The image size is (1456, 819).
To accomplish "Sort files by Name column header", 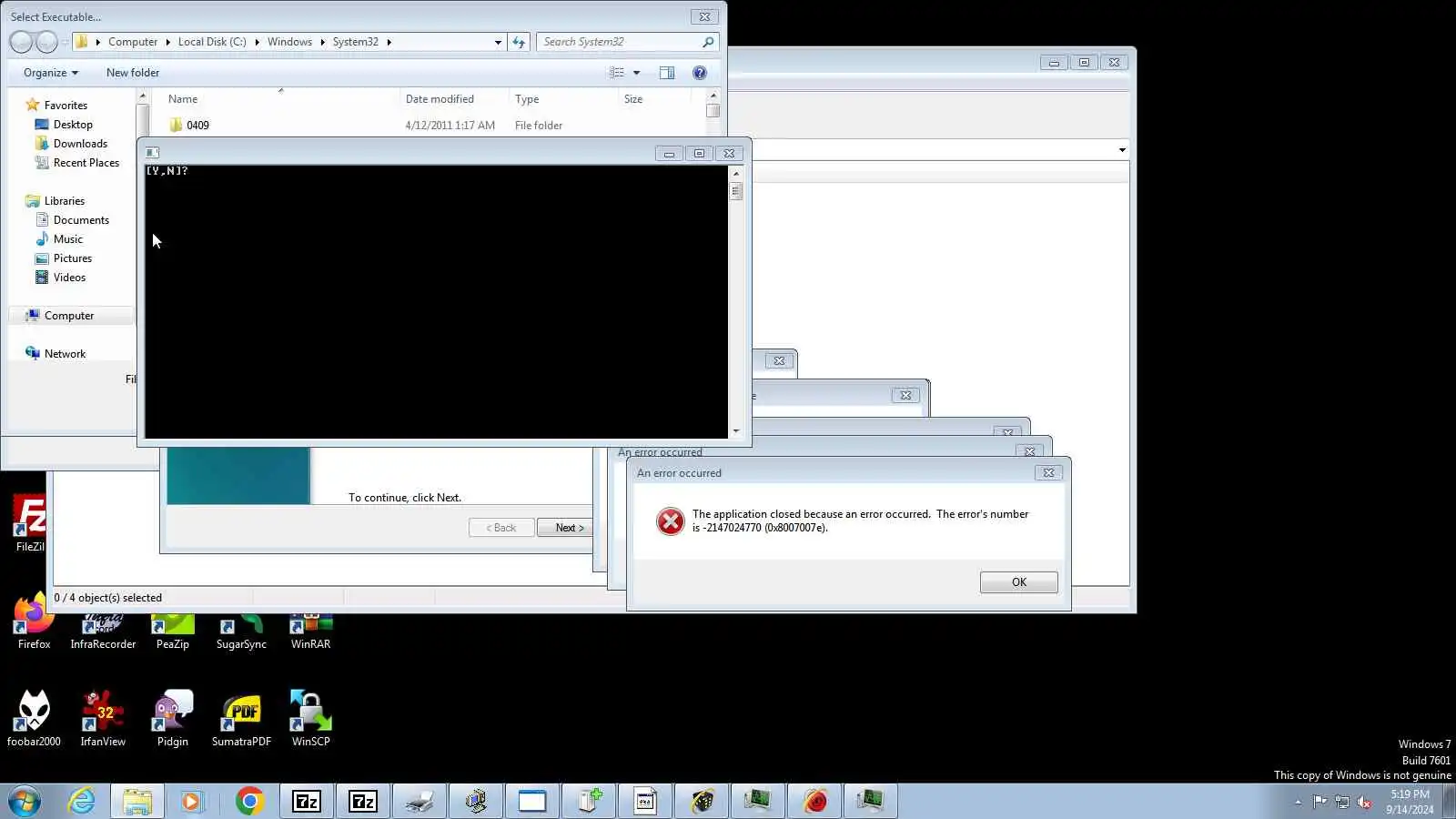I will coord(276,99).
